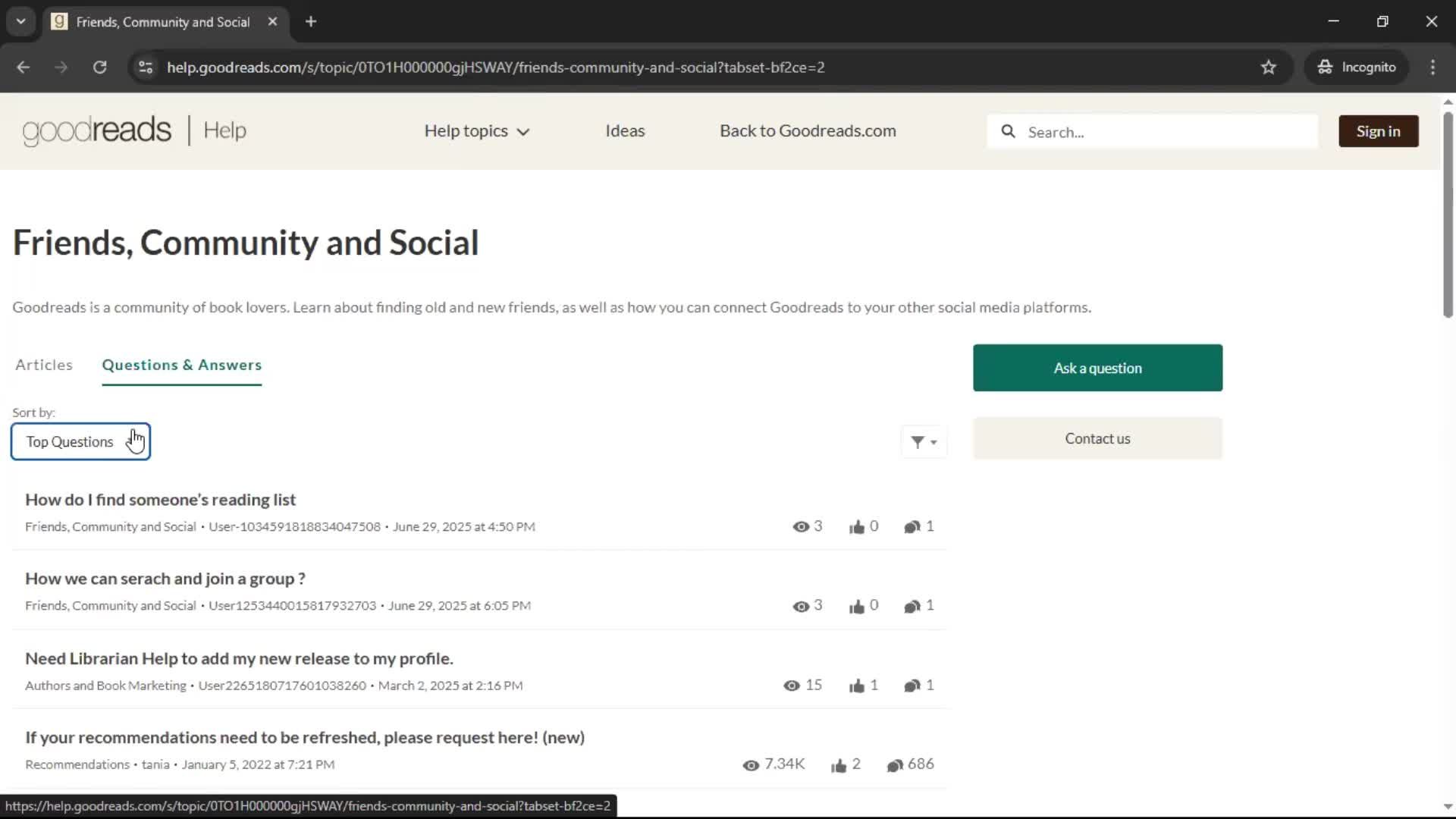Click the Contact us button
This screenshot has width=1456, height=819.
(1097, 439)
